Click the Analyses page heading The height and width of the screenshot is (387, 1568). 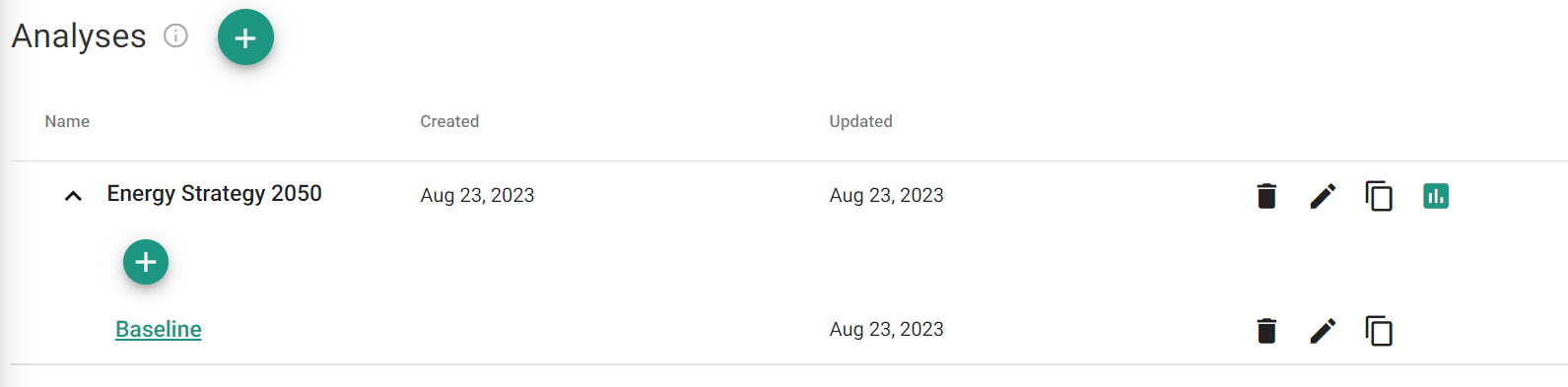pyautogui.click(x=79, y=36)
